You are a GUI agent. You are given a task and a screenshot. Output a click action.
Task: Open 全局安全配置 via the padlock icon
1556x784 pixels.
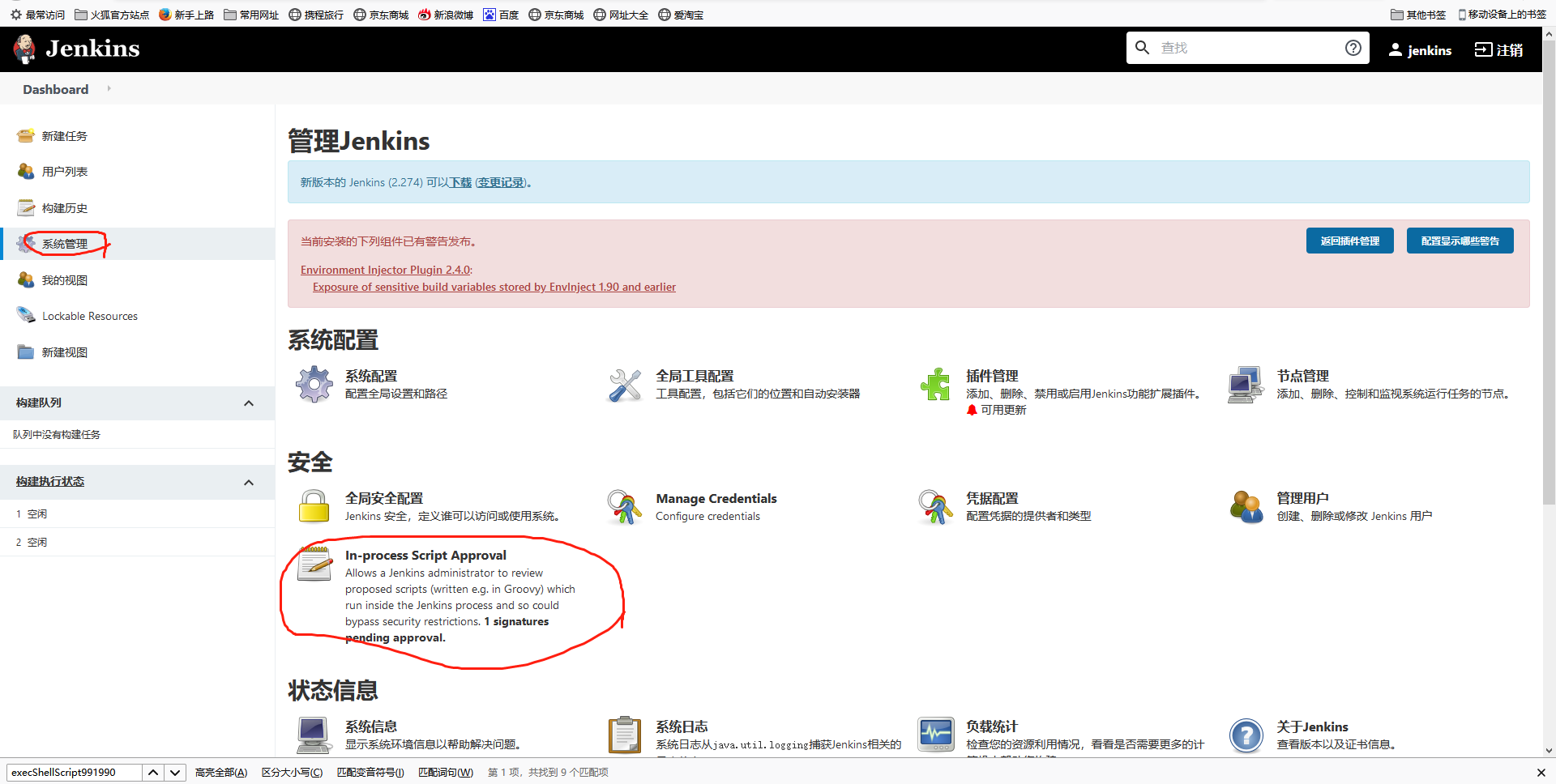coord(314,507)
